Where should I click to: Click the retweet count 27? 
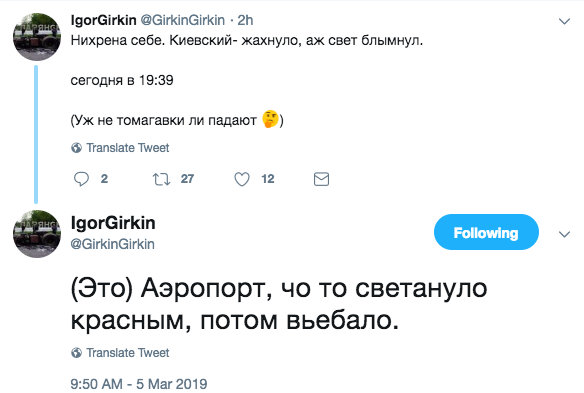point(187,179)
